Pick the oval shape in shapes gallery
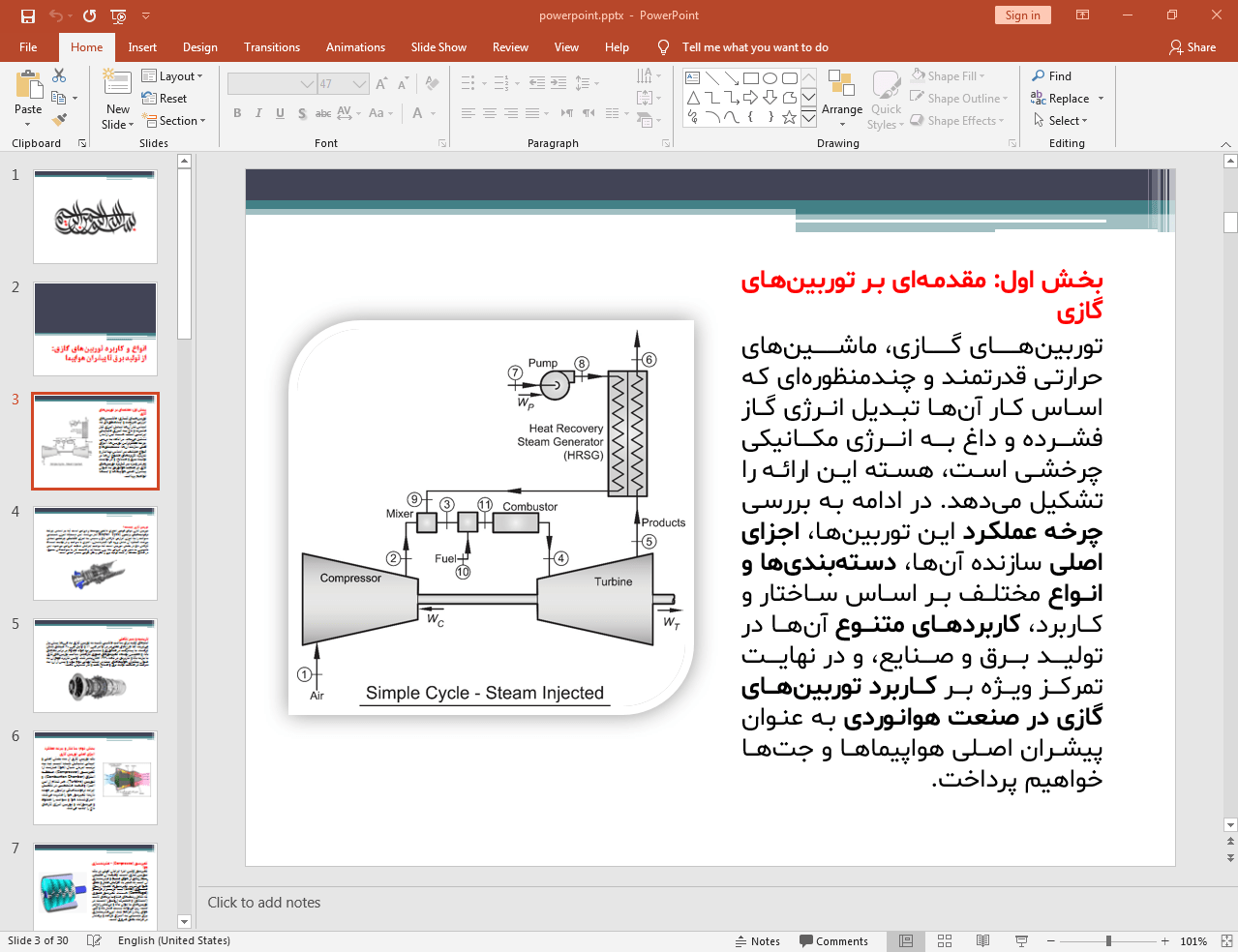 (770, 78)
